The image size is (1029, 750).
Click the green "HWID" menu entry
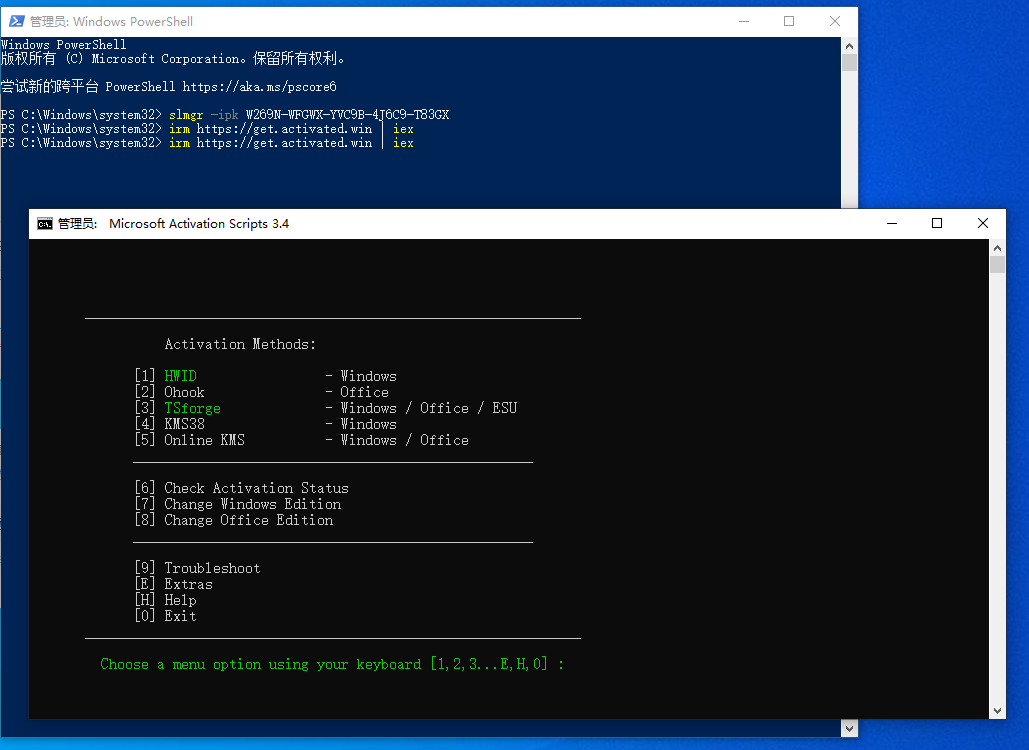point(180,376)
